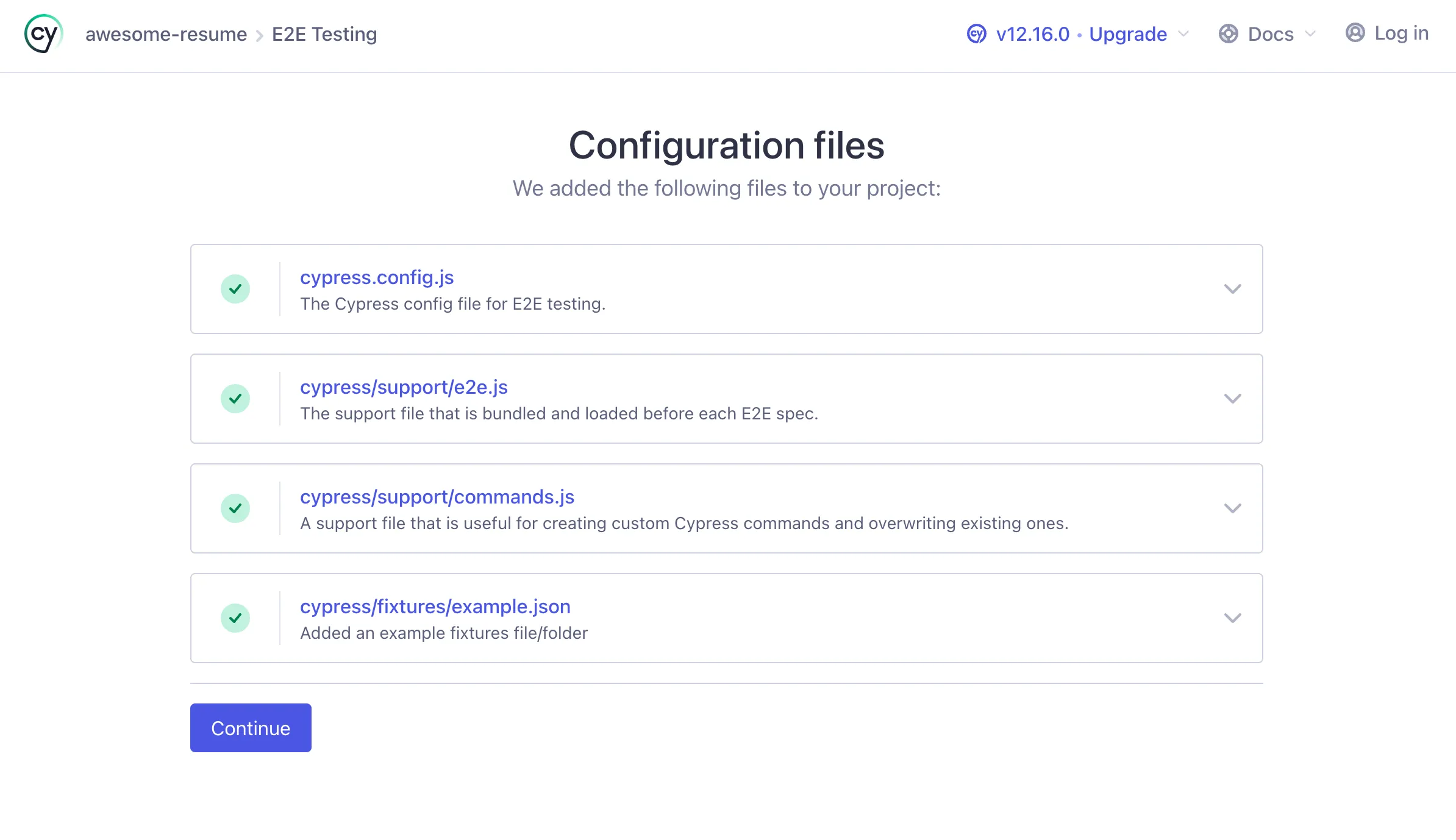Open the version Upgrade dropdown chevron

click(1183, 34)
